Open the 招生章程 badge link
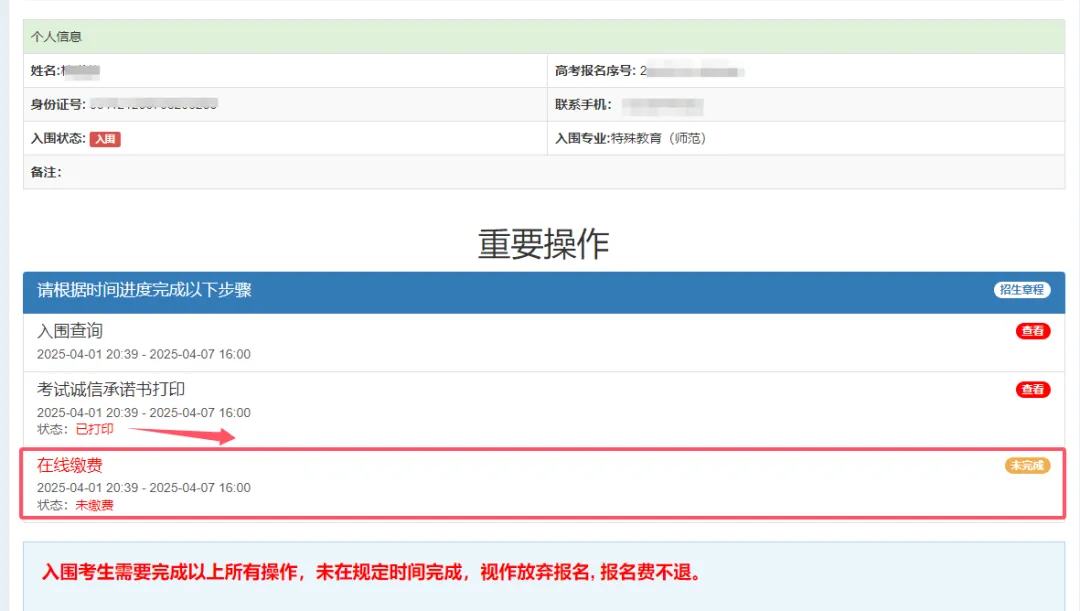Screen dimensions: 1080x611 [x=1022, y=290]
